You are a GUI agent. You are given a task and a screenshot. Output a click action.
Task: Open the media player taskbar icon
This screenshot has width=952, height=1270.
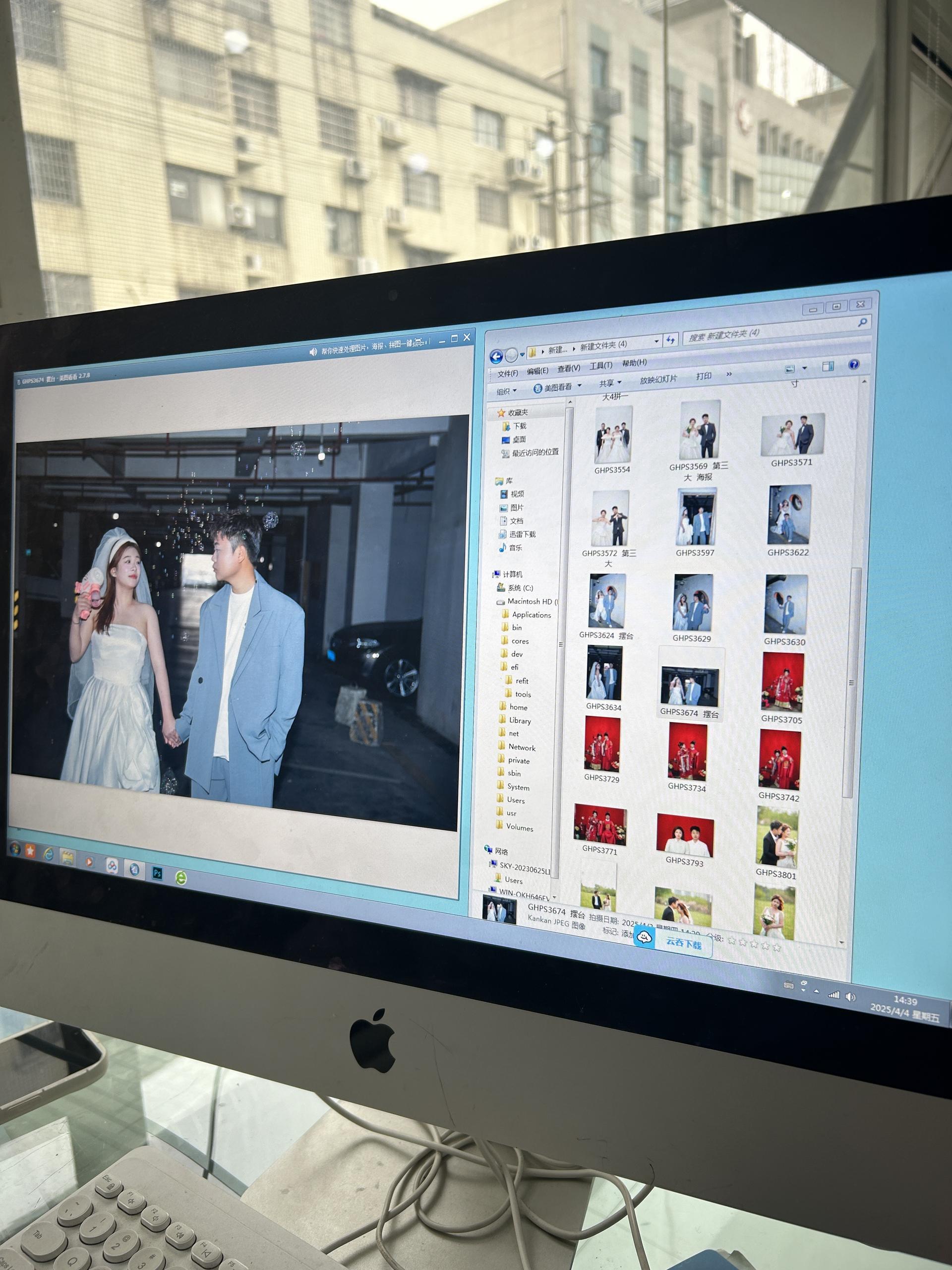coord(89,861)
